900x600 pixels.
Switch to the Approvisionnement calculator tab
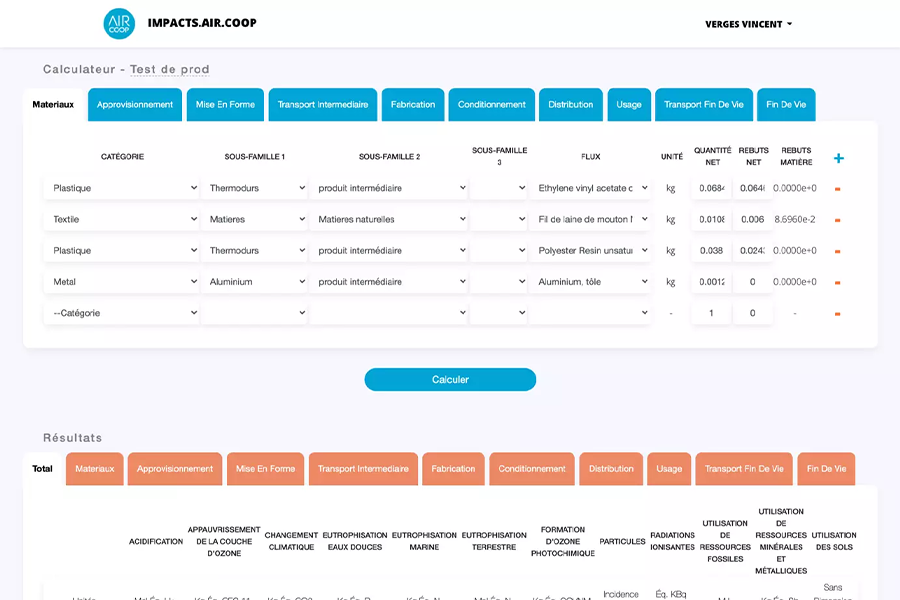[135, 105]
